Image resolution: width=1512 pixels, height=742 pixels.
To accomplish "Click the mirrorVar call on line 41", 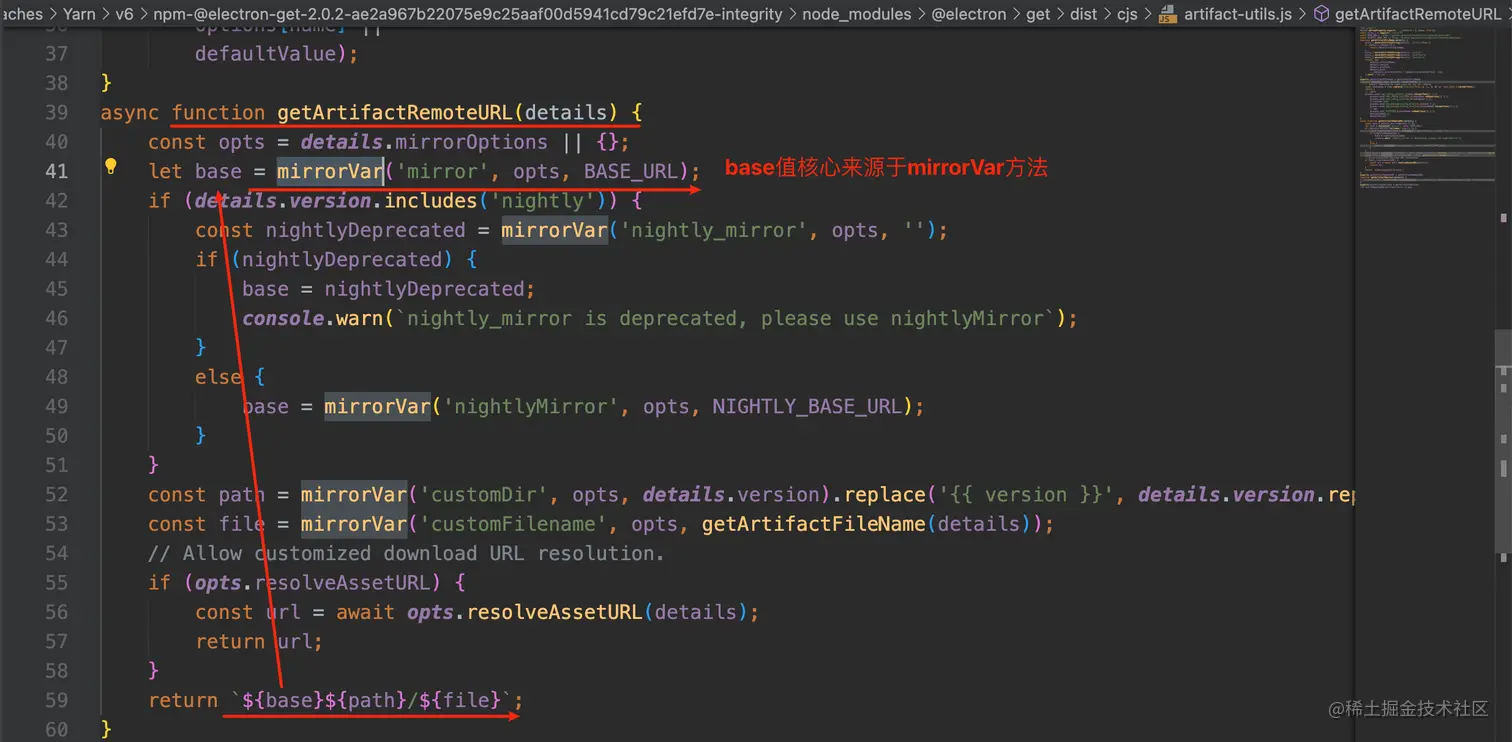I will pyautogui.click(x=330, y=171).
